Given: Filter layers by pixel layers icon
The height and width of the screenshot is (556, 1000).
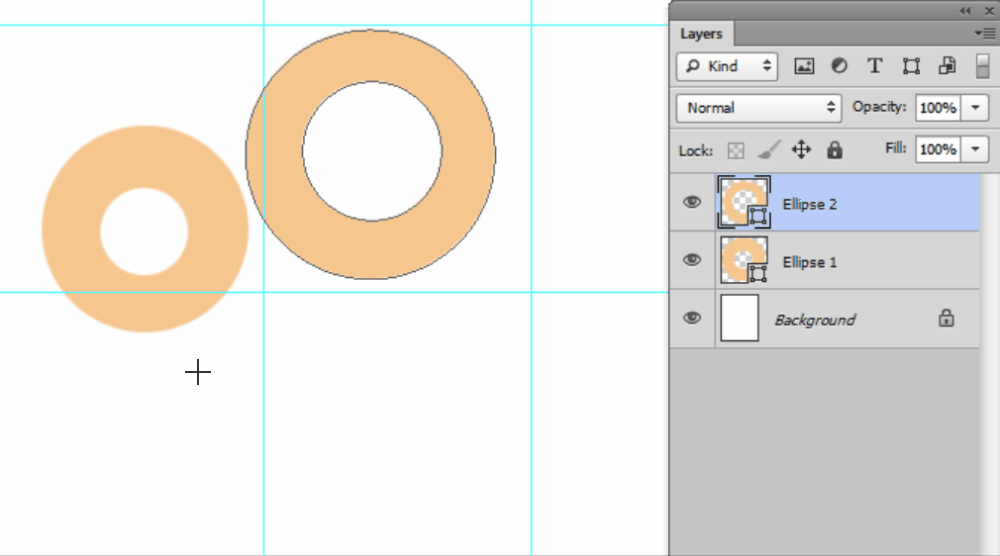Looking at the screenshot, I should (804, 66).
